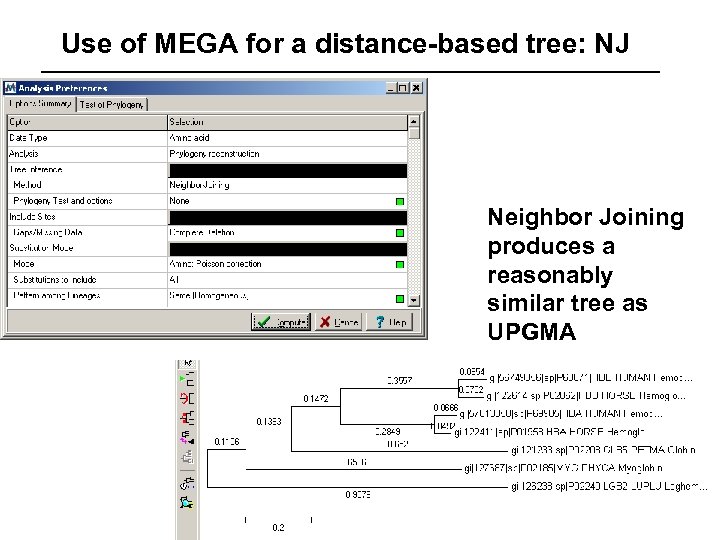This screenshot has width=720, height=540.
Task: Click the cyan-highlighted tree icon at toolbar bottom
Action: (187, 502)
